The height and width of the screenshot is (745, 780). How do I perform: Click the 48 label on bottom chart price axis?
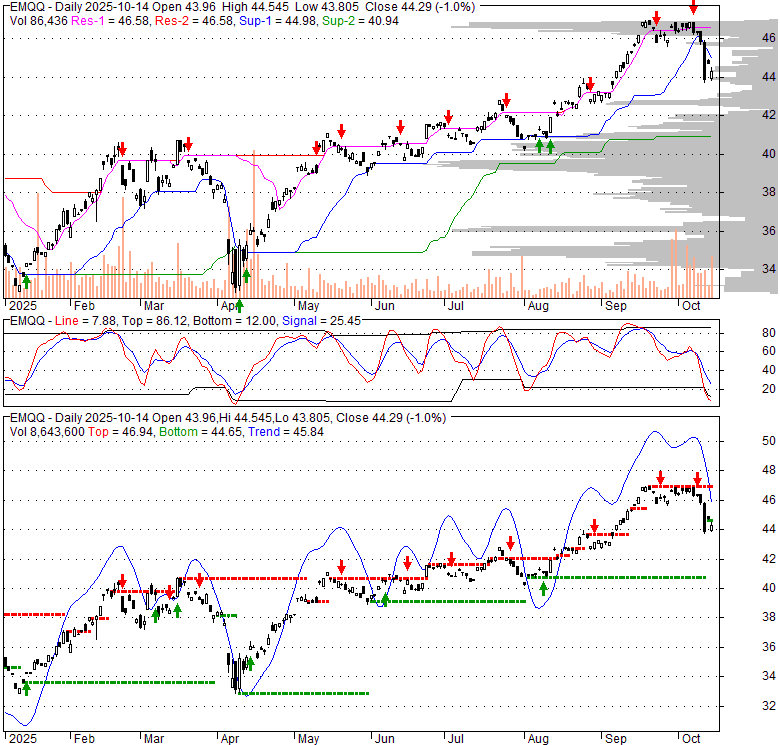pyautogui.click(x=769, y=470)
